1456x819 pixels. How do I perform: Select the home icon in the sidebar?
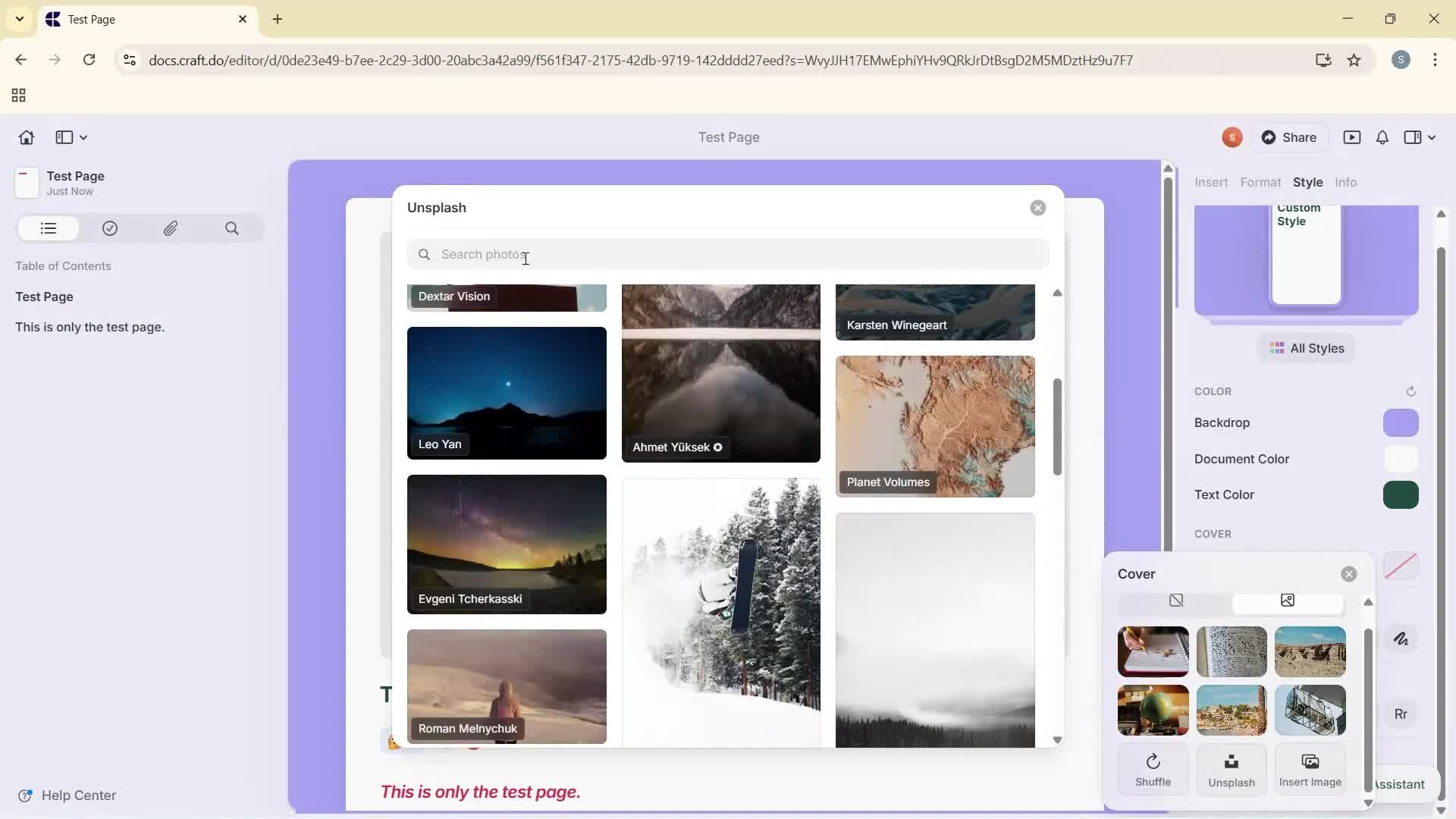pos(26,137)
